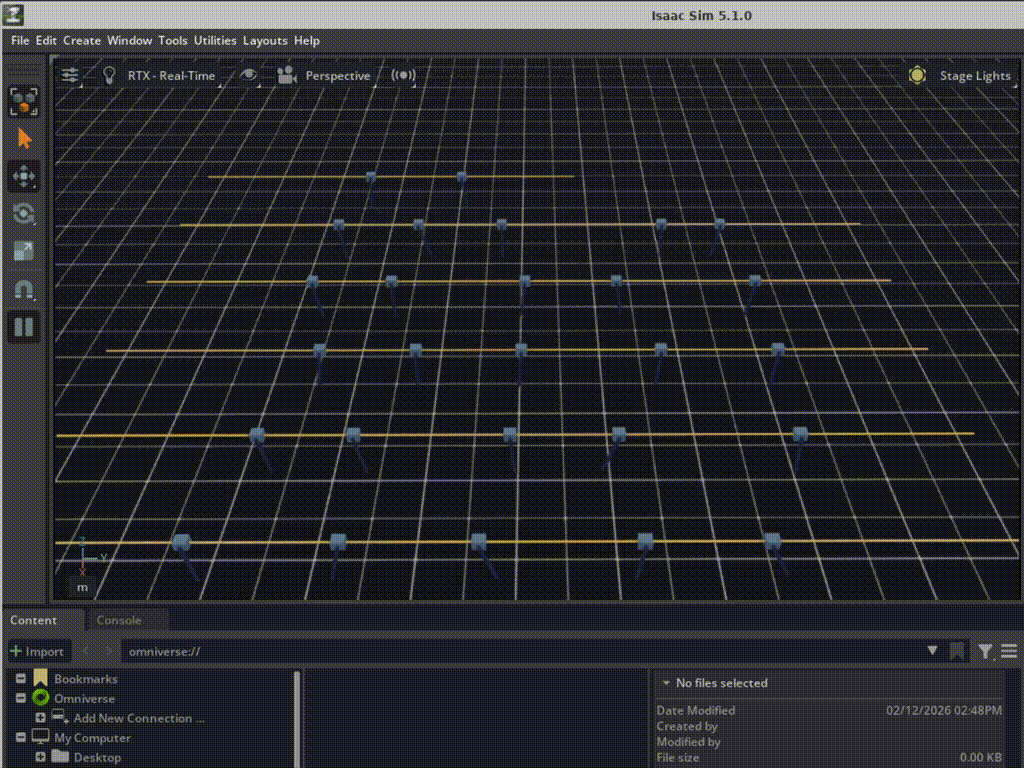Click the Import button
This screenshot has height=768, width=1024.
point(37,652)
